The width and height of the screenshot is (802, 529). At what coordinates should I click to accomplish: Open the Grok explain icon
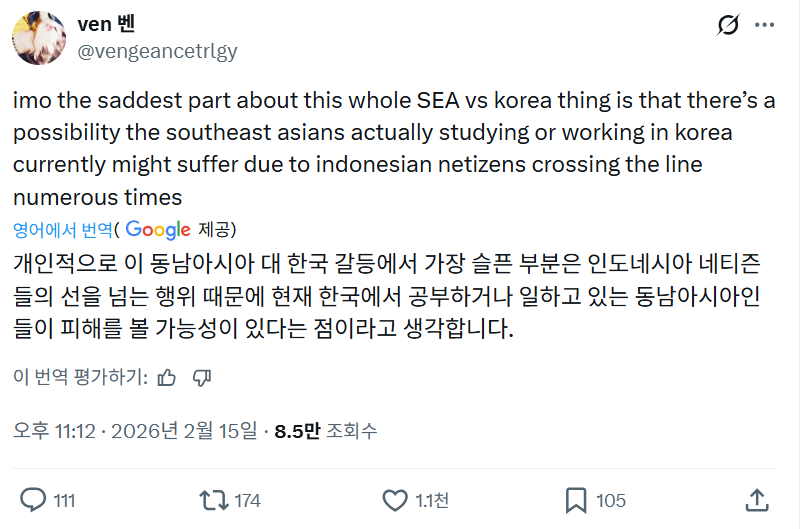click(x=728, y=25)
